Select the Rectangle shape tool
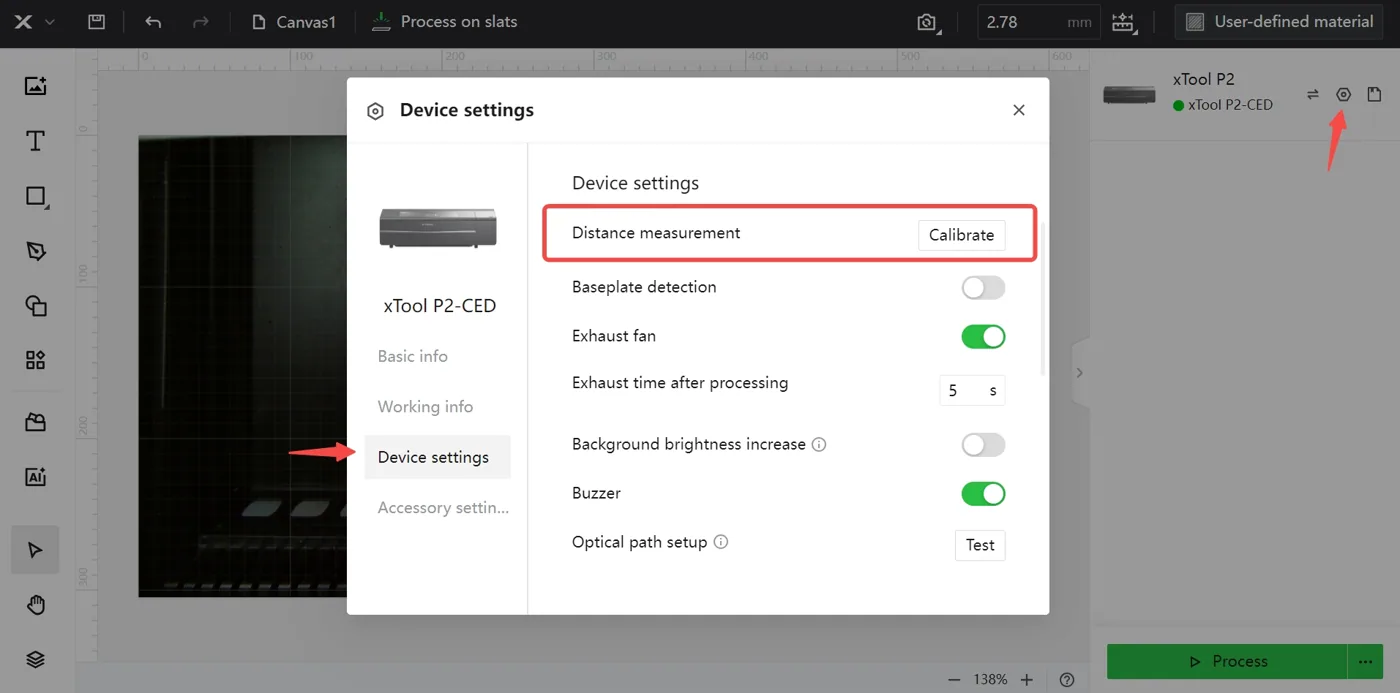 [x=36, y=197]
